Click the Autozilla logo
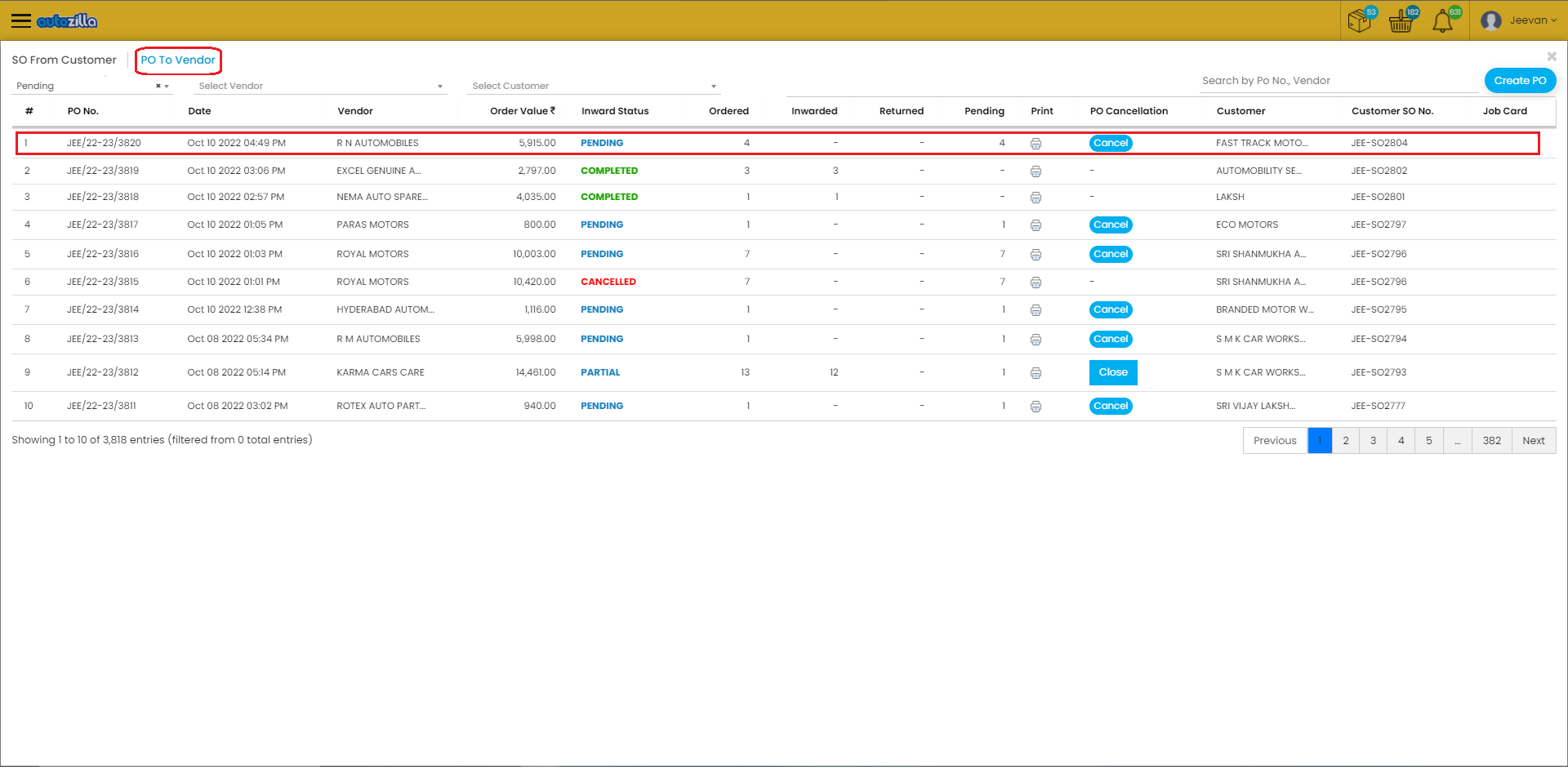 coord(67,20)
